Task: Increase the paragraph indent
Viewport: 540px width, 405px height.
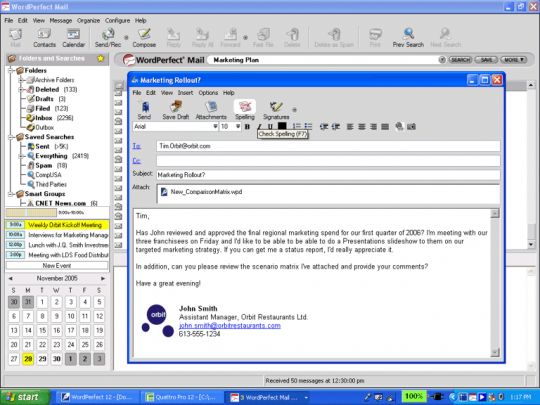Action: (x=336, y=127)
